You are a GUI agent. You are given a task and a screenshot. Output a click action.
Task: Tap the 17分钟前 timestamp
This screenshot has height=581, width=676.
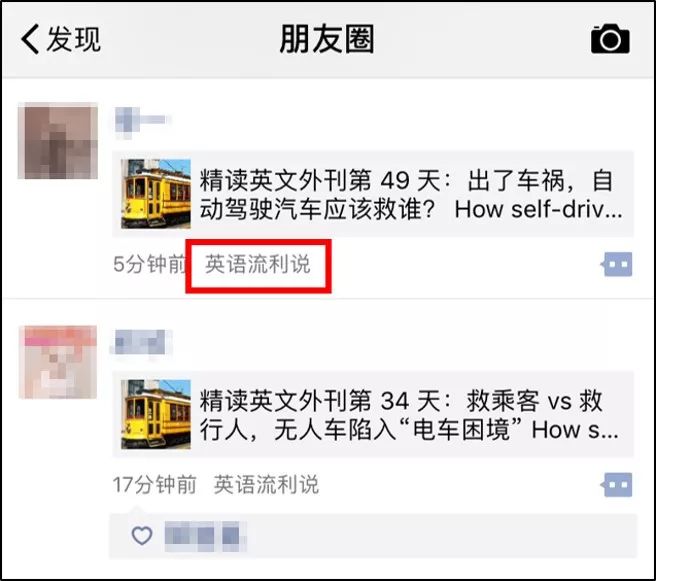click(x=155, y=485)
